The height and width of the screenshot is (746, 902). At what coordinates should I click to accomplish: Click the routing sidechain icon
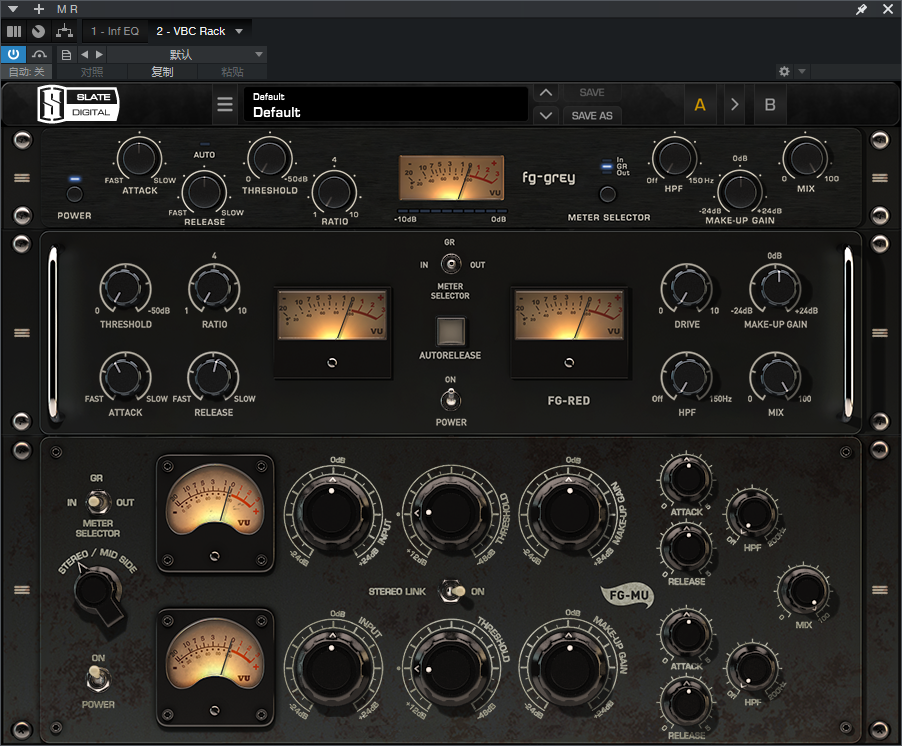pos(64,31)
